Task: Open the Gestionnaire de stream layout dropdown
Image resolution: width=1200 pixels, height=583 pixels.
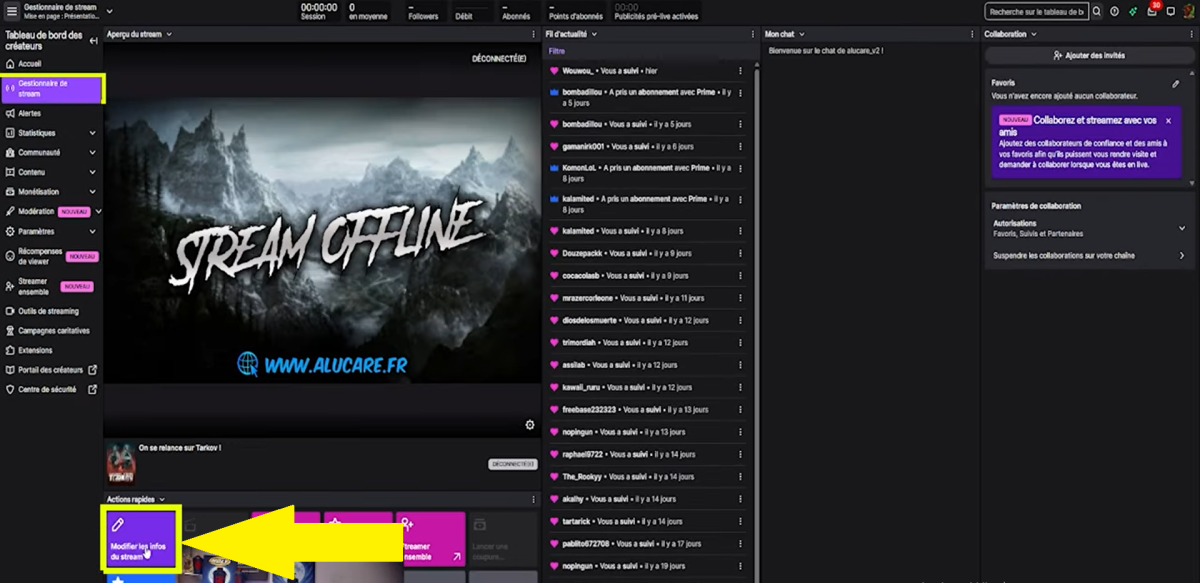Action: pyautogui.click(x=109, y=11)
